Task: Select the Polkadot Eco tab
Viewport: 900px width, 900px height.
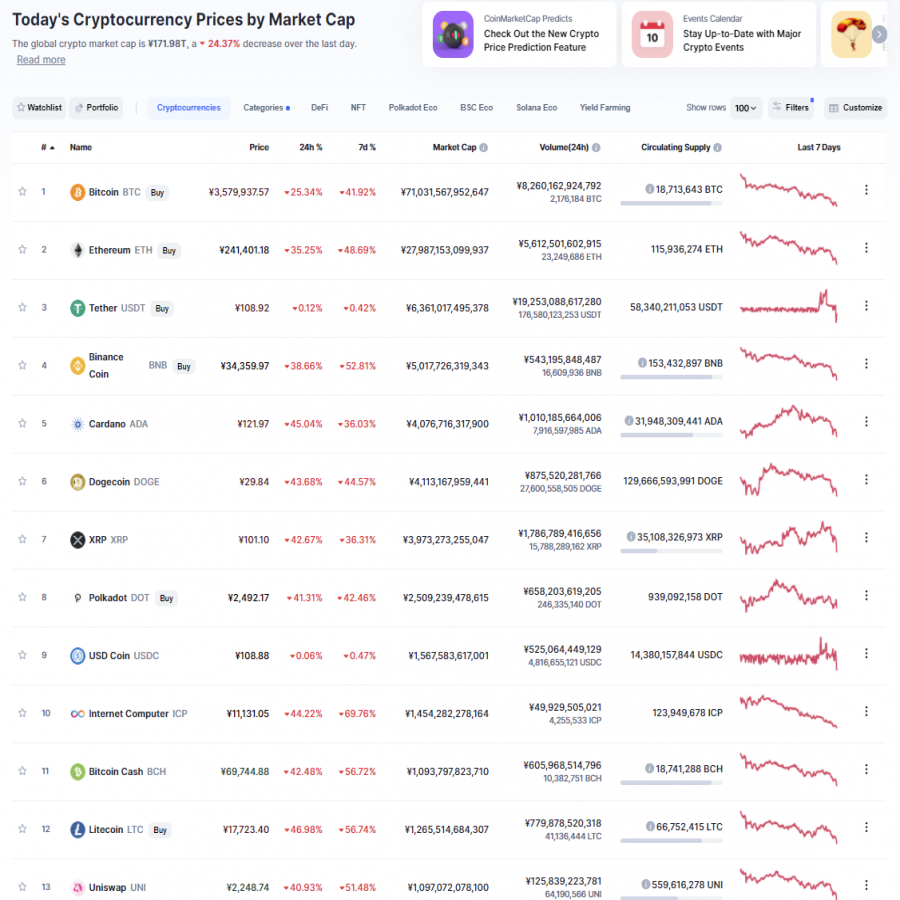Action: pyautogui.click(x=413, y=107)
